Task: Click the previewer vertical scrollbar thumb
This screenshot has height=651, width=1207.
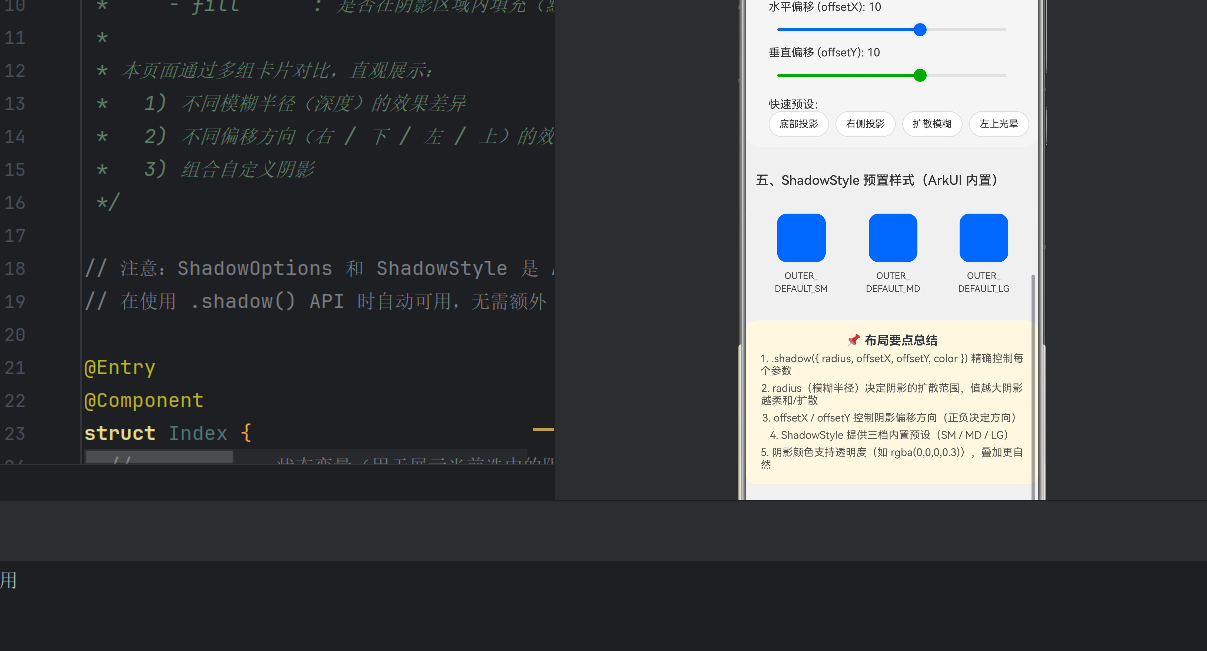Action: click(1034, 386)
